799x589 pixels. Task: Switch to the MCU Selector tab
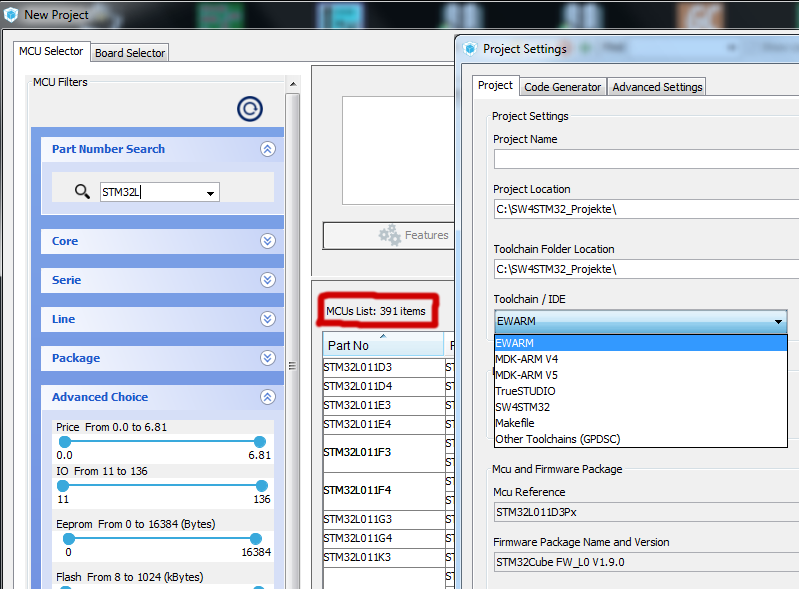coord(51,51)
